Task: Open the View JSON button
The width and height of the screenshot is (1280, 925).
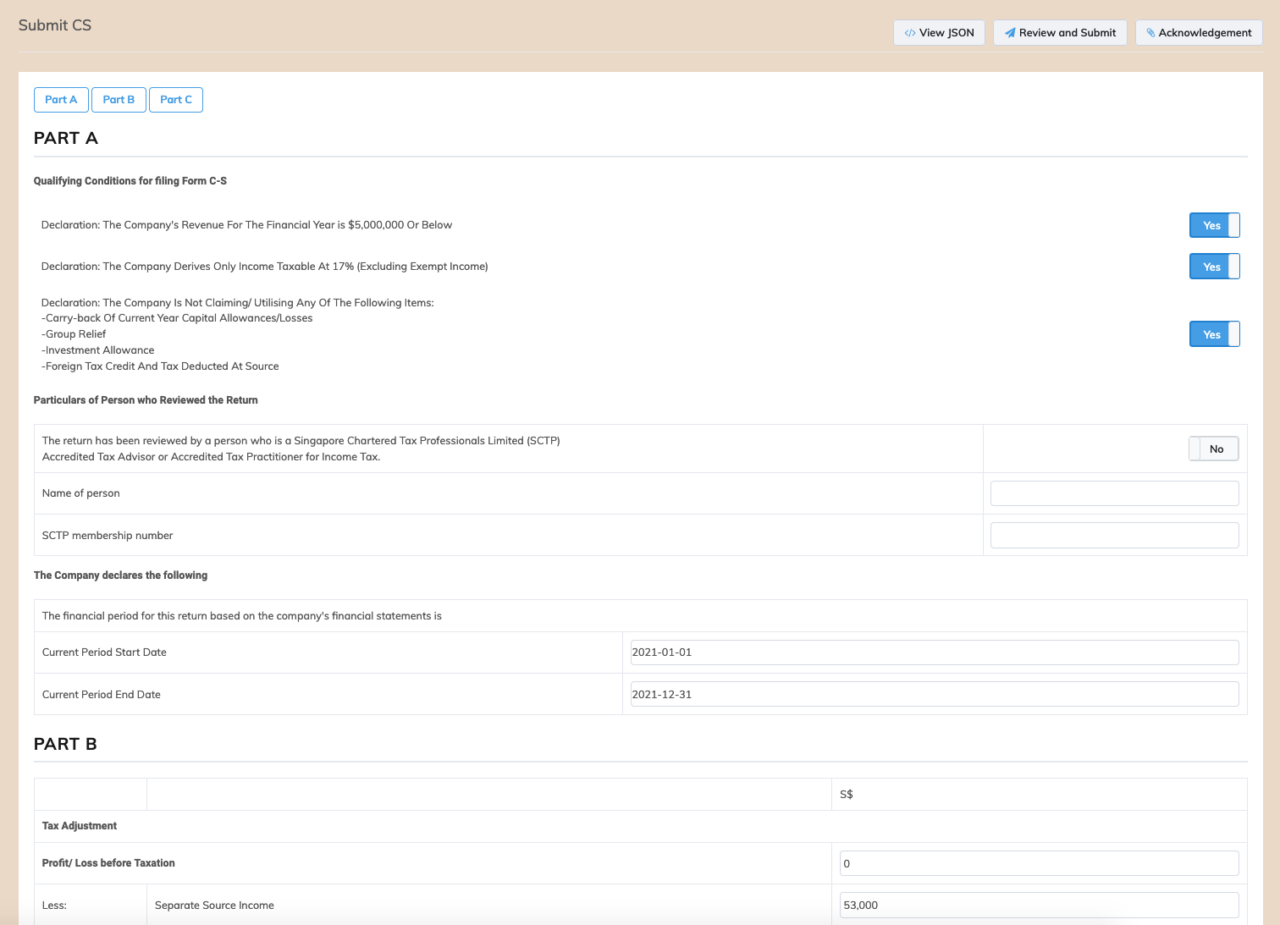Action: click(x=939, y=33)
